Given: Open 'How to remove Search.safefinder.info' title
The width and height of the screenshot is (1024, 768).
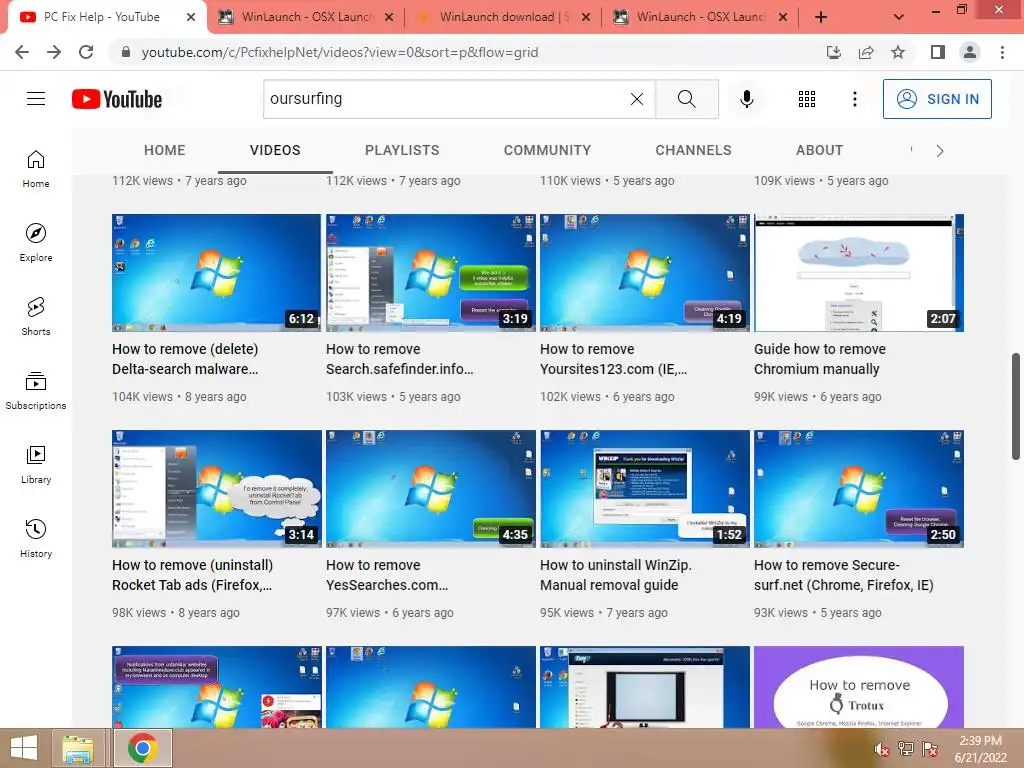Looking at the screenshot, I should pyautogui.click(x=400, y=359).
